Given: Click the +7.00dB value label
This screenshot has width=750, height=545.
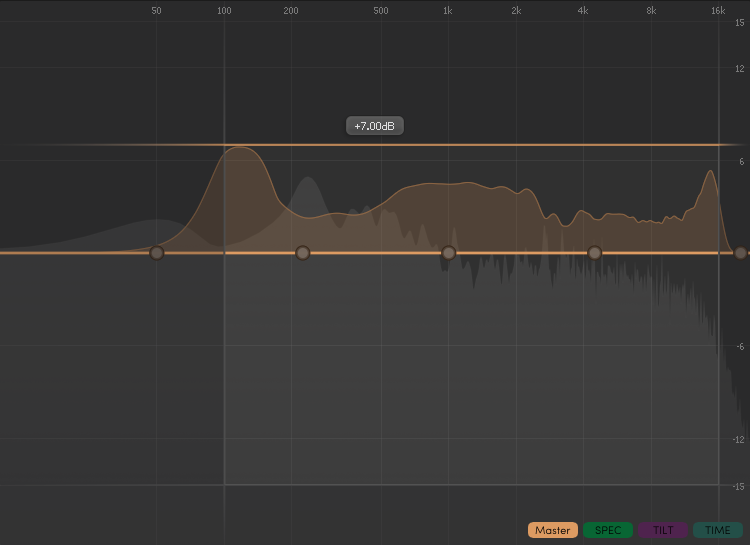Looking at the screenshot, I should click(375, 126).
